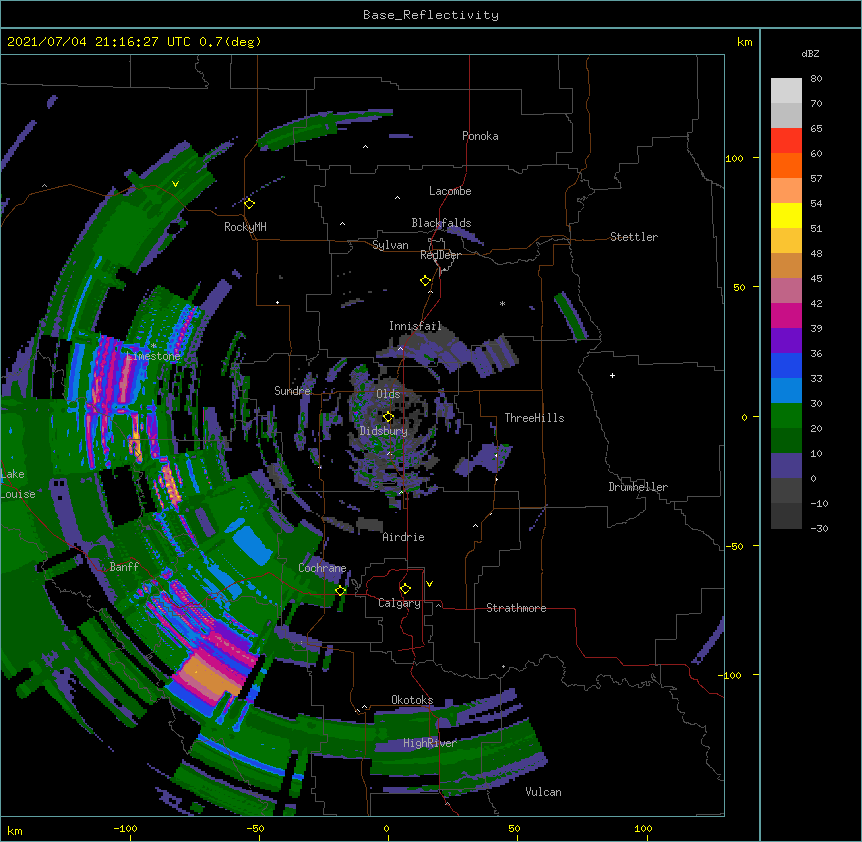Click the Base_Reflectivity title text
Screen dimensions: 862x842
pos(431,15)
